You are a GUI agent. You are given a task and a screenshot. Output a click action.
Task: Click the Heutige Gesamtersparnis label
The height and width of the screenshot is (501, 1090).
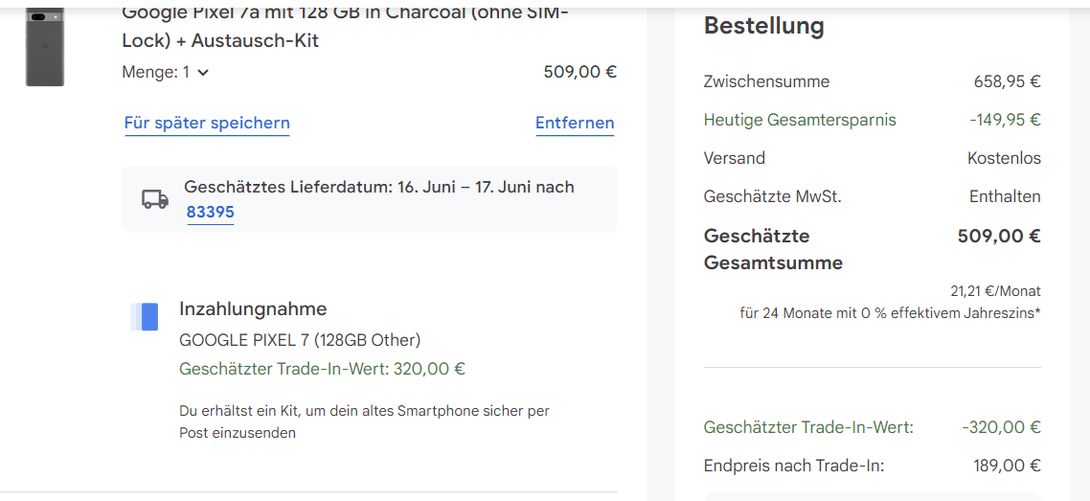tap(799, 120)
